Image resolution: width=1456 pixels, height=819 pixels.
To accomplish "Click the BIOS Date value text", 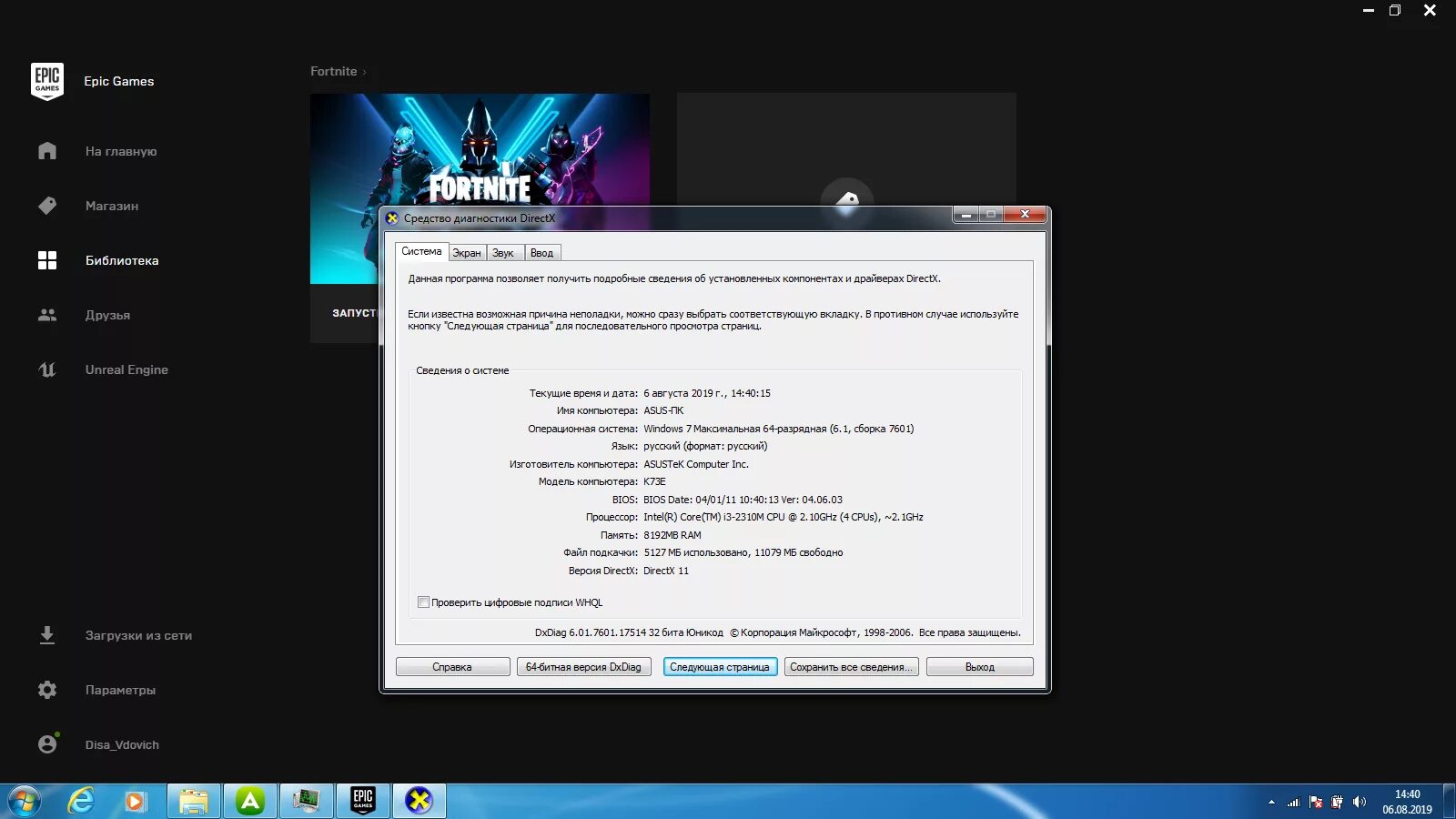I will 743,500.
